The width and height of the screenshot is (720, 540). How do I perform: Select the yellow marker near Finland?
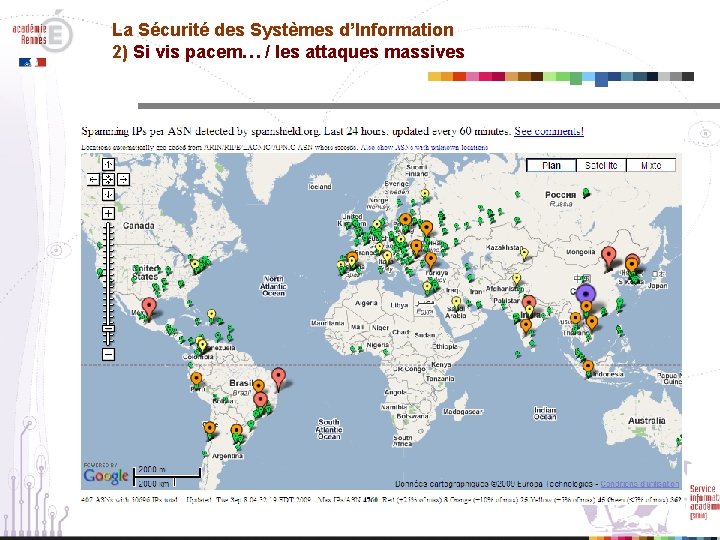425,194
